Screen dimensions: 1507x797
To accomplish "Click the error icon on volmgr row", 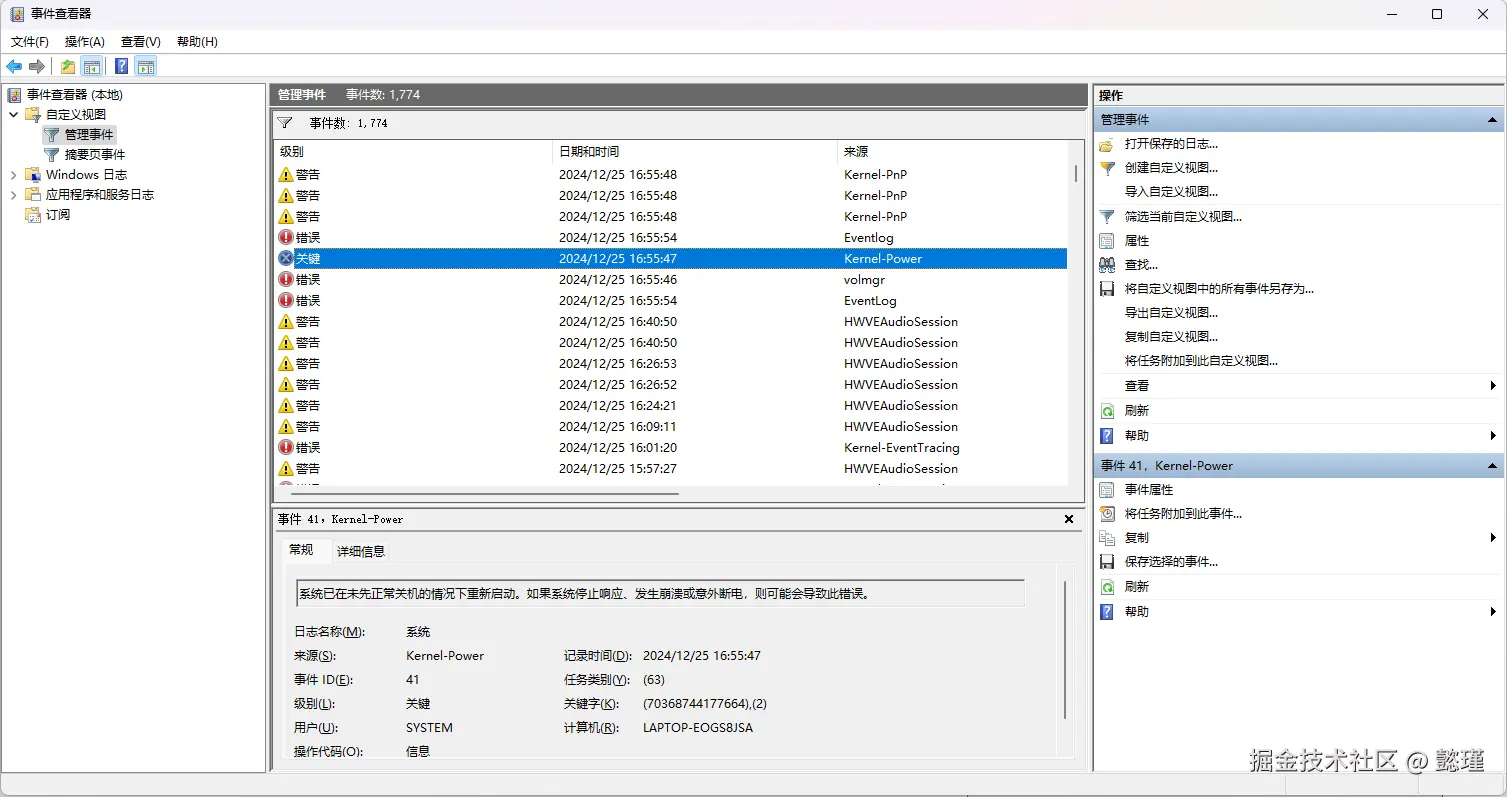I will 286,279.
